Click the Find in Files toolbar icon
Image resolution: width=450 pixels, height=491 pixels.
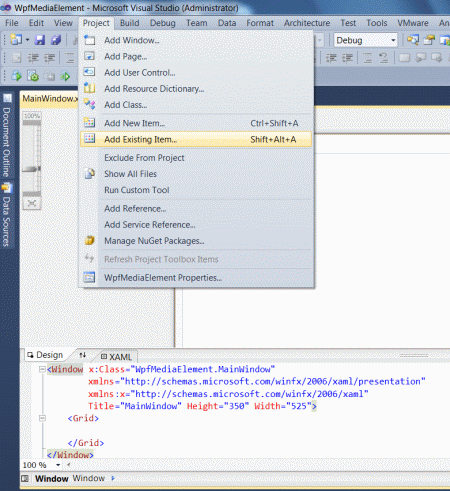(x=413, y=40)
